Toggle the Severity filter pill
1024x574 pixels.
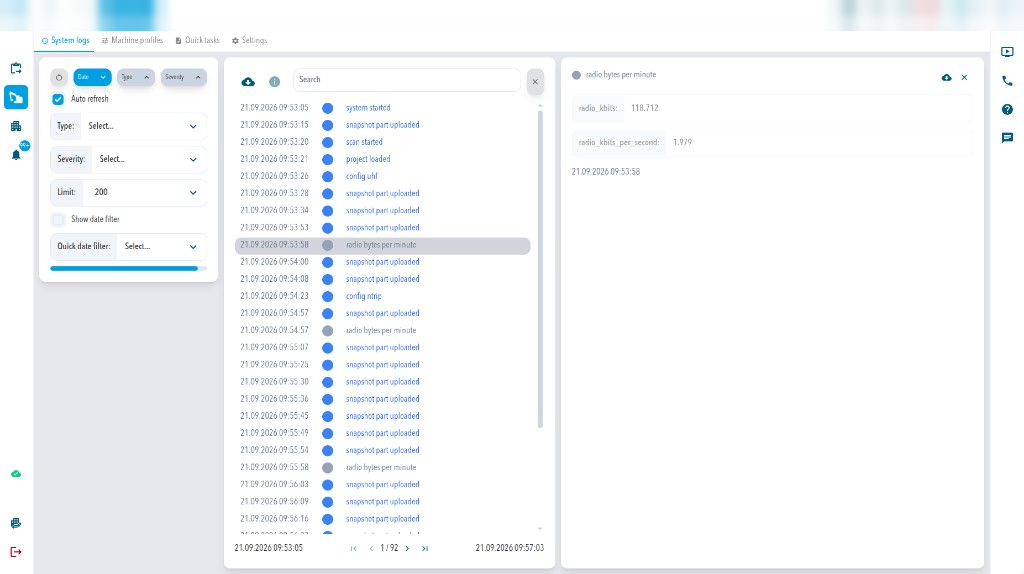pyautogui.click(x=184, y=77)
